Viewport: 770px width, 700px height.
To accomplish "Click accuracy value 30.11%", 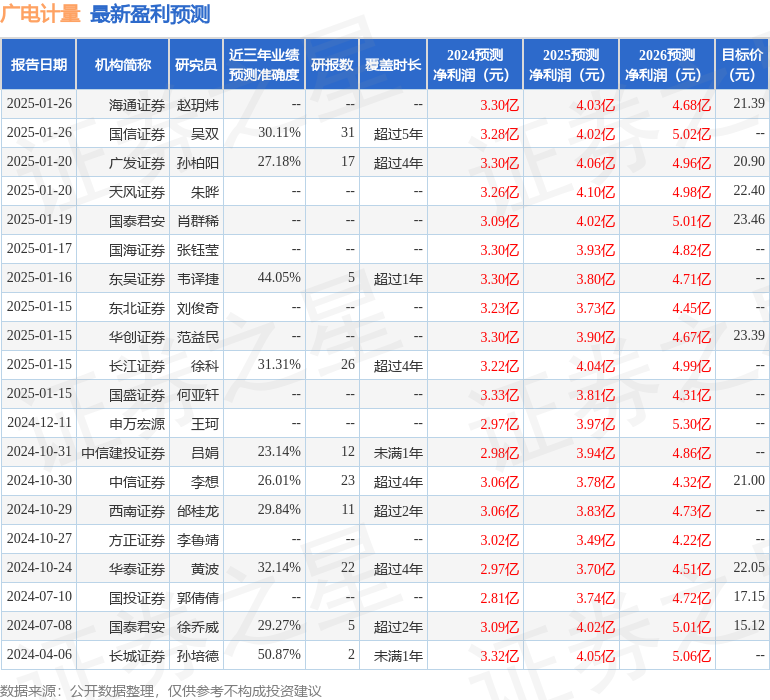I will [279, 133].
